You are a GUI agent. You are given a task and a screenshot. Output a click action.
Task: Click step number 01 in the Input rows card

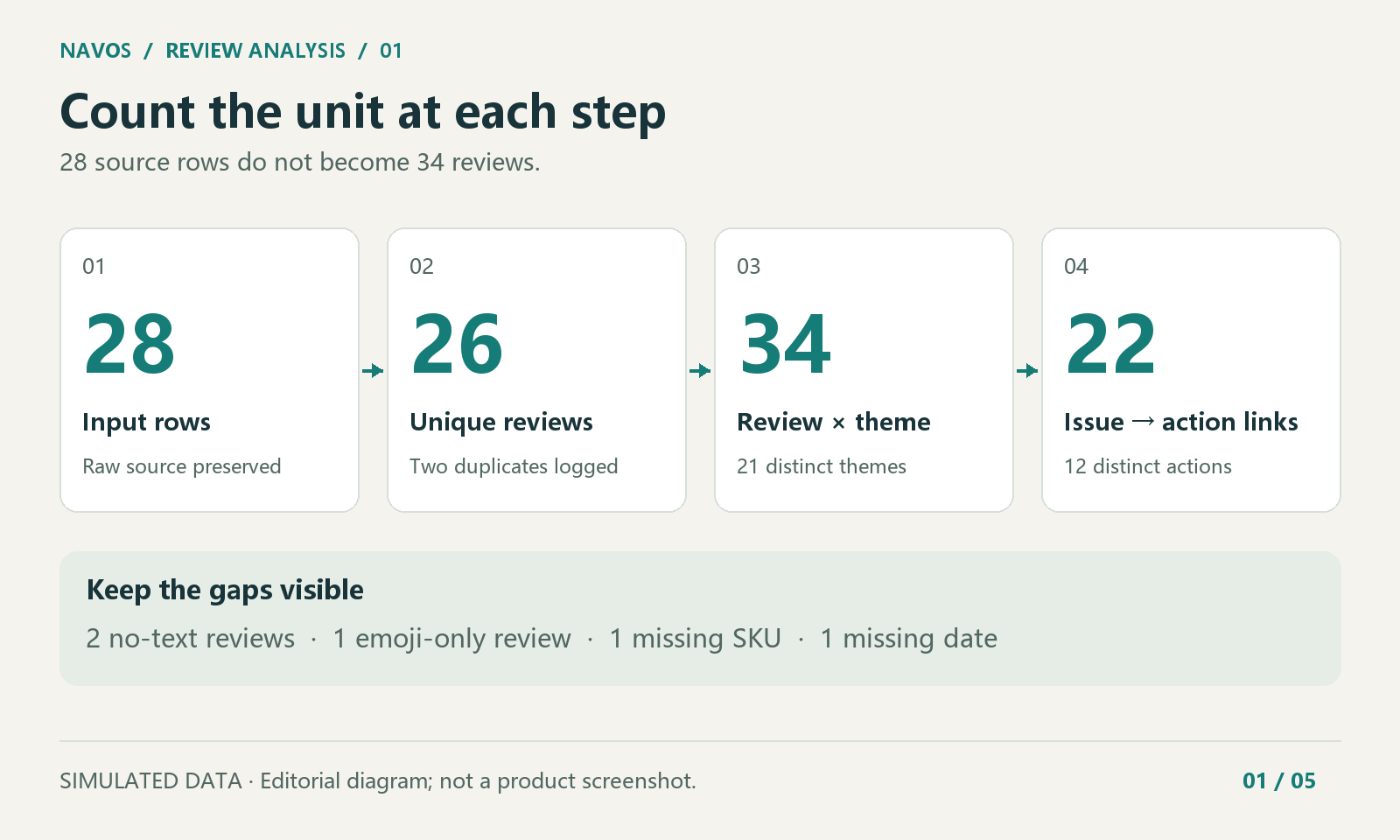tap(94, 267)
